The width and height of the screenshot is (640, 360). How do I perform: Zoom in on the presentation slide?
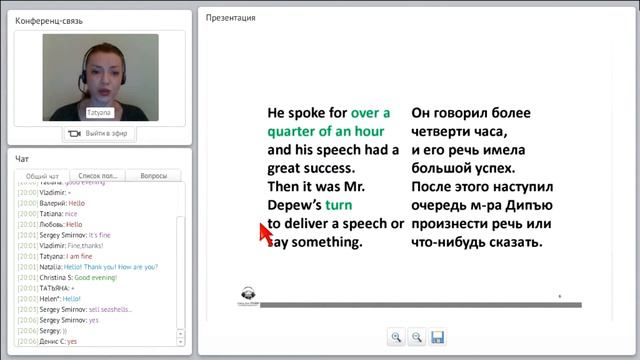coord(396,337)
